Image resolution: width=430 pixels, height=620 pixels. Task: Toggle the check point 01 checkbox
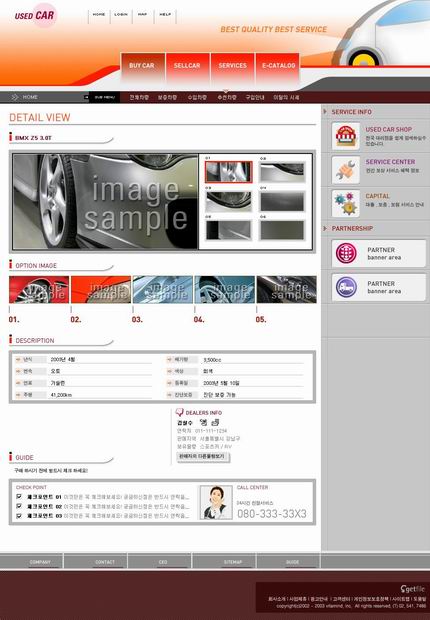[19, 497]
